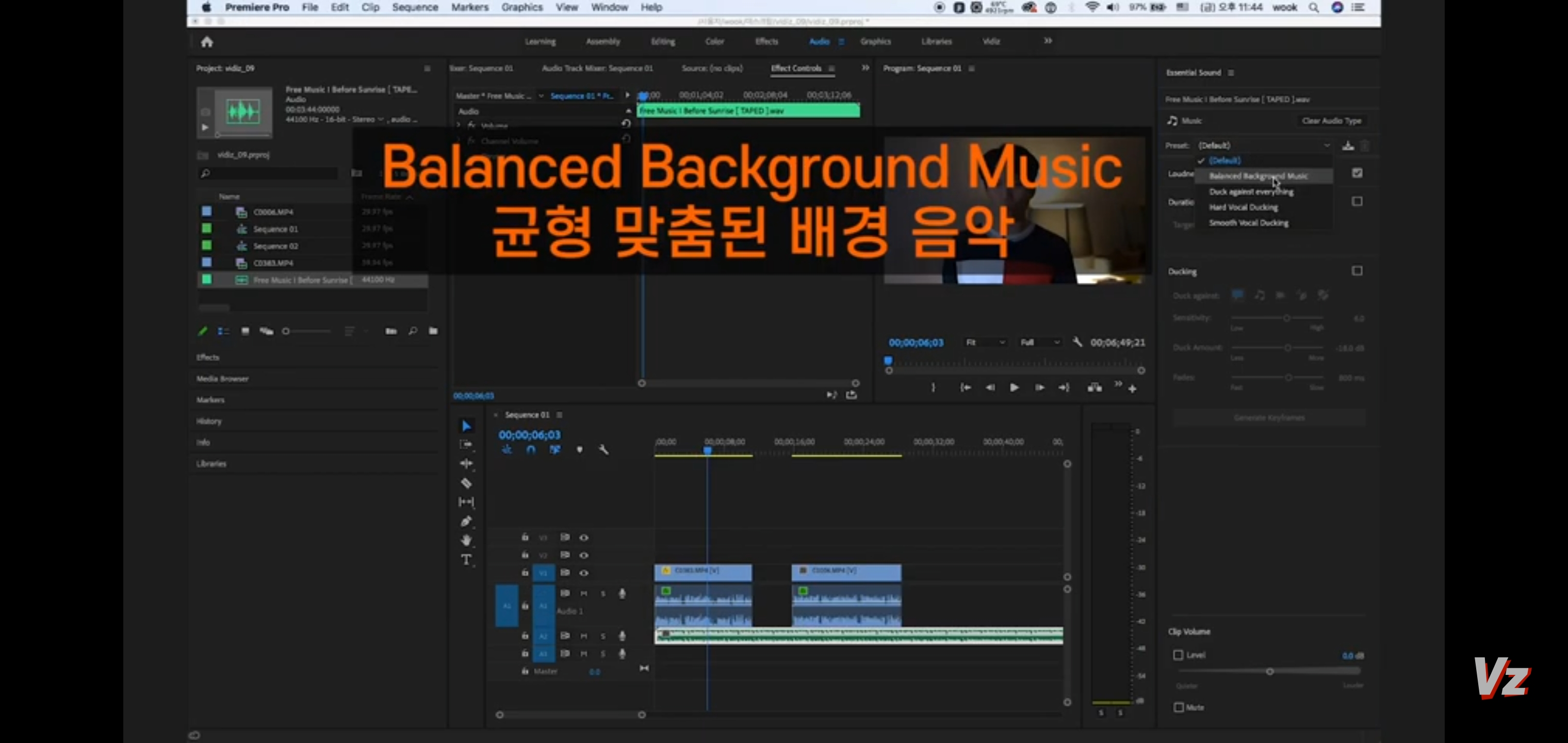
Task: Enable the Ducking checkbox
Action: pos(1357,271)
